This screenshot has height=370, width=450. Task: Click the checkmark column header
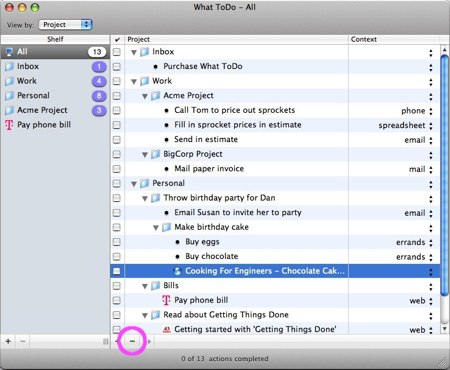(117, 39)
